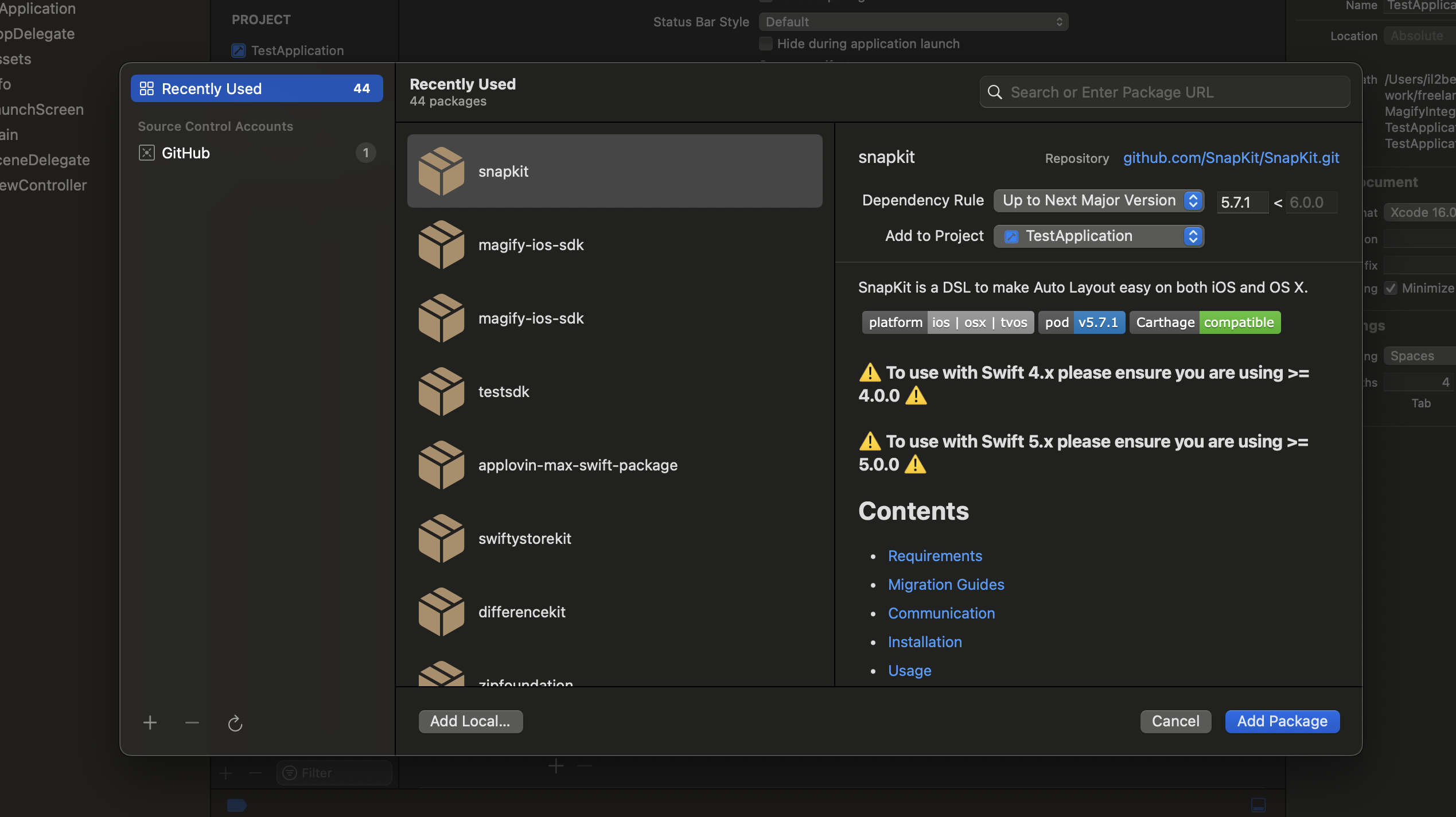Screen dimensions: 1456x817
Task: Open the Absolute location dropdown
Action: (x=1420, y=36)
